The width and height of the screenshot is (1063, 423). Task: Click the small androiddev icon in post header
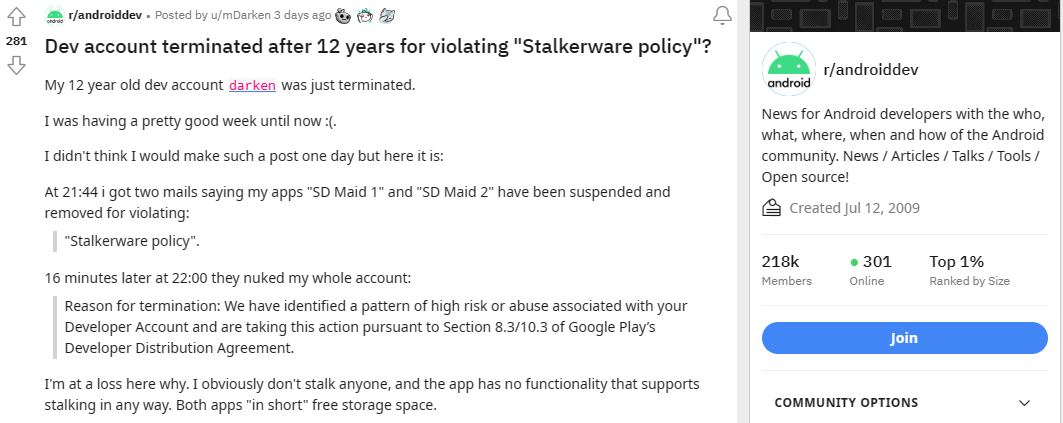[55, 16]
